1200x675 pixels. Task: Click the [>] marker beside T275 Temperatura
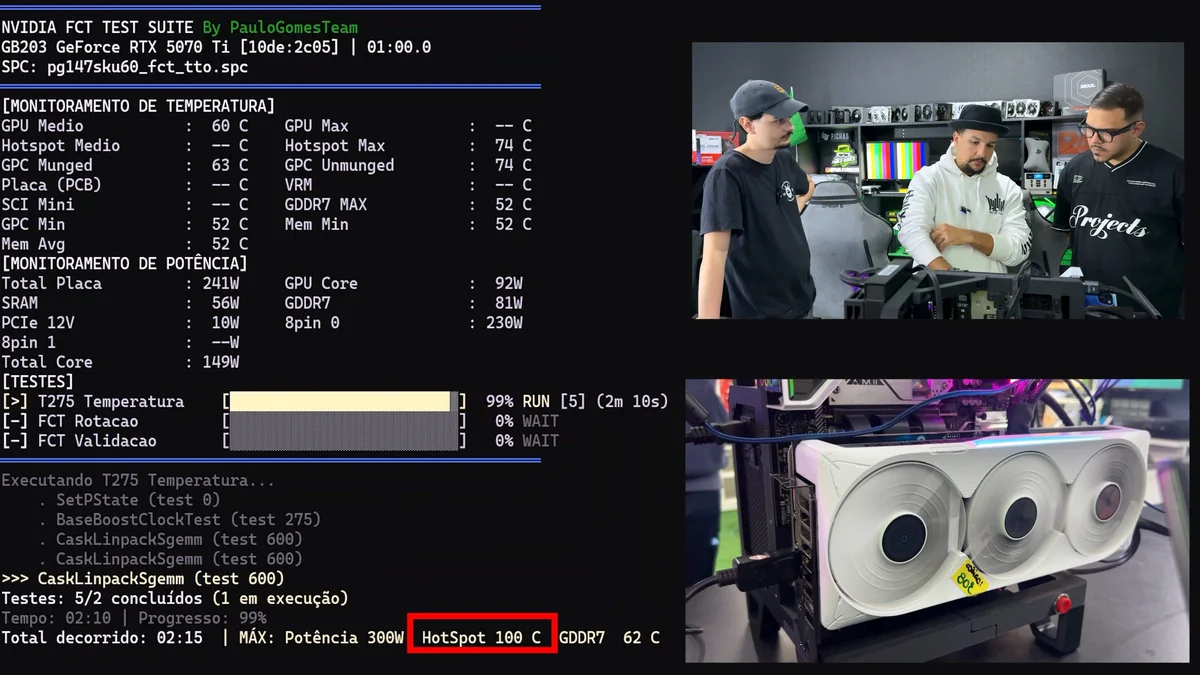[14, 402]
